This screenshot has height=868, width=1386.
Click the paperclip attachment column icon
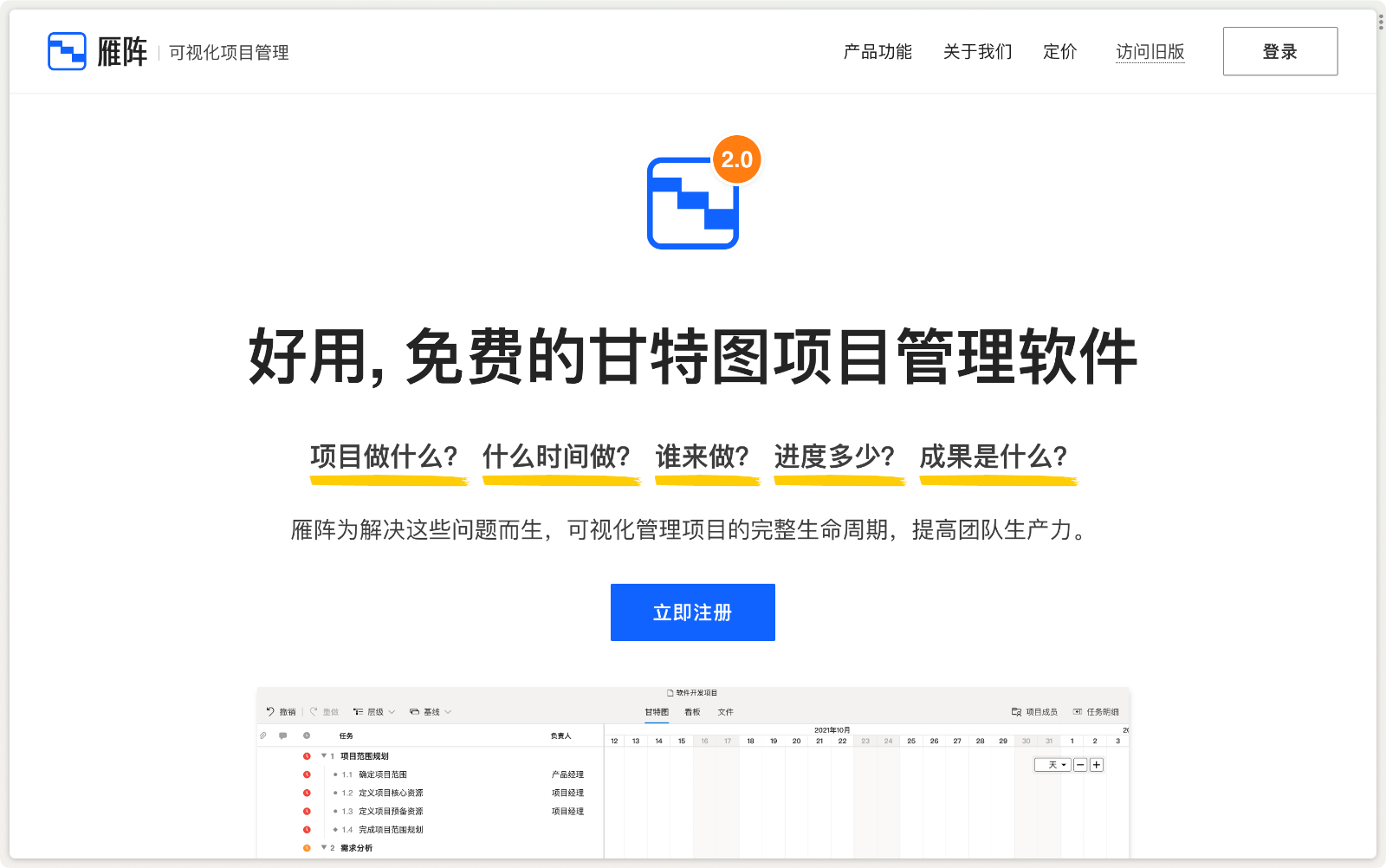tap(262, 735)
